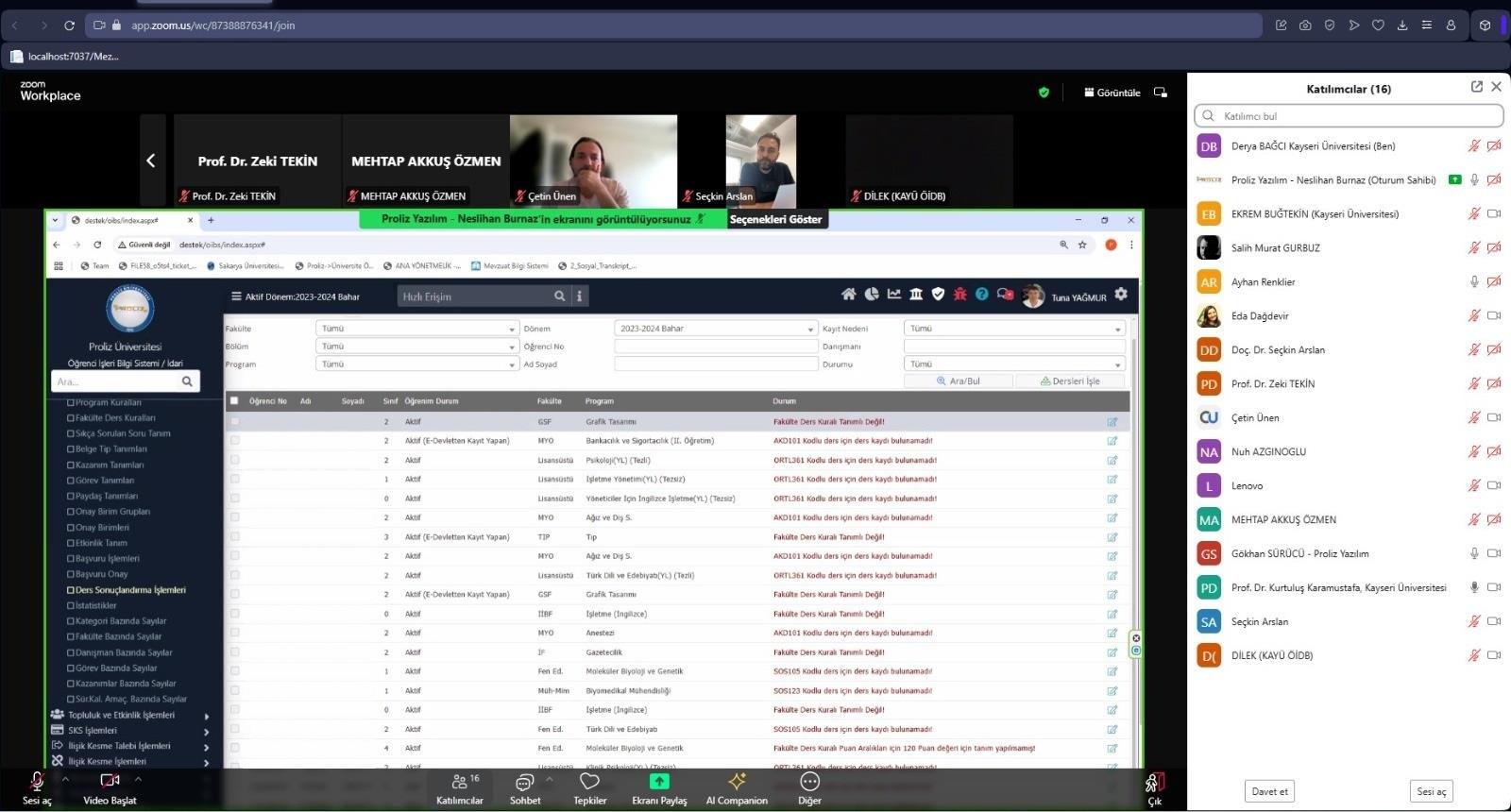This screenshot has height=812, width=1511.
Task: Open the Kayıt Nedeni dropdown
Action: (1014, 329)
